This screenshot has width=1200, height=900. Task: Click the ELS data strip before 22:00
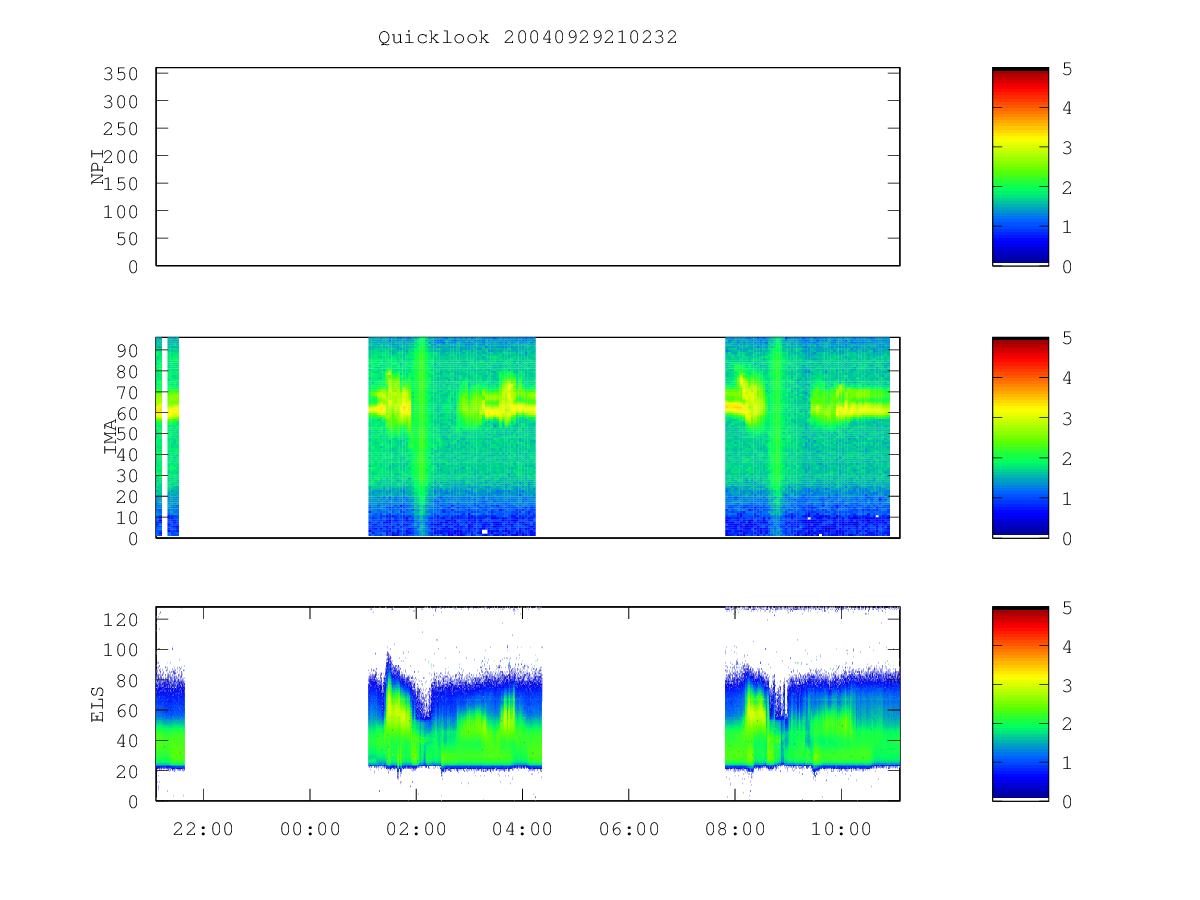coord(170,718)
